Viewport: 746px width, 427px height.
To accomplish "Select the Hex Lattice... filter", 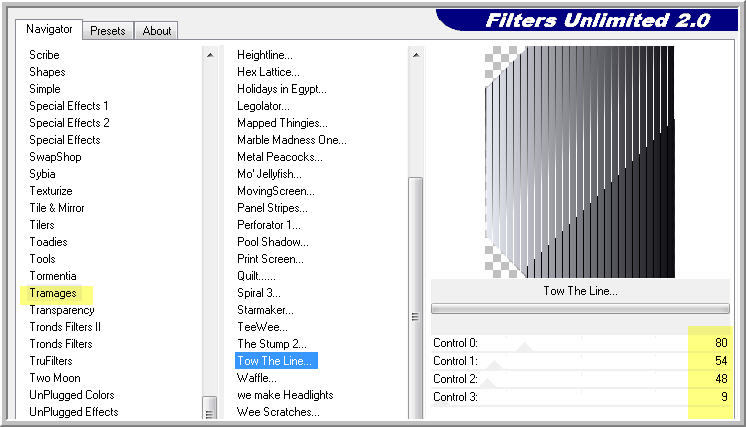I will tap(268, 72).
